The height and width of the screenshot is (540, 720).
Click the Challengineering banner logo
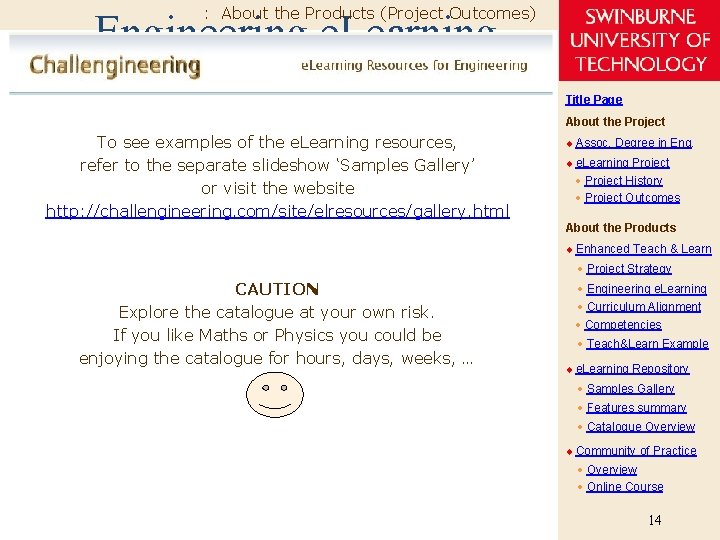115,66
